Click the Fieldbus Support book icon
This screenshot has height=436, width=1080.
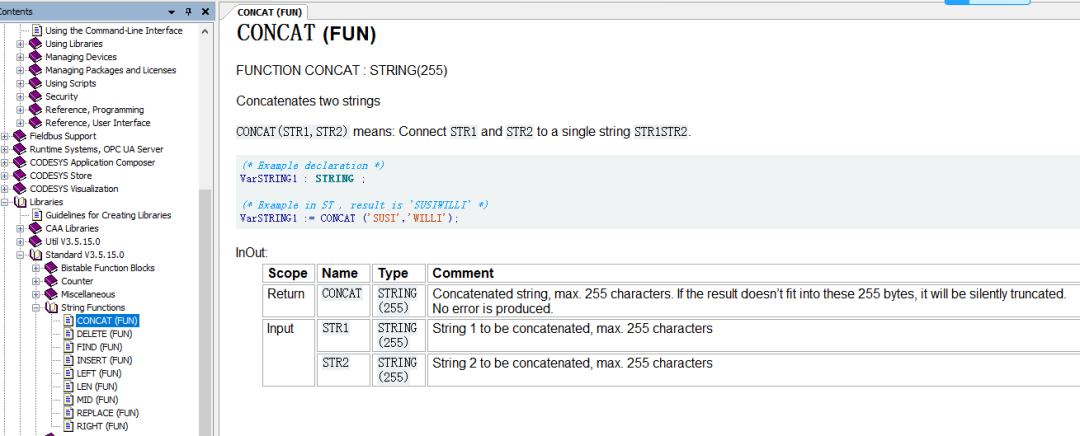21,136
